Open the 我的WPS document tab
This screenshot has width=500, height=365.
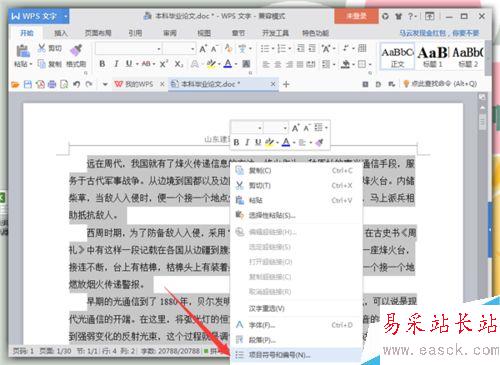tap(139, 84)
